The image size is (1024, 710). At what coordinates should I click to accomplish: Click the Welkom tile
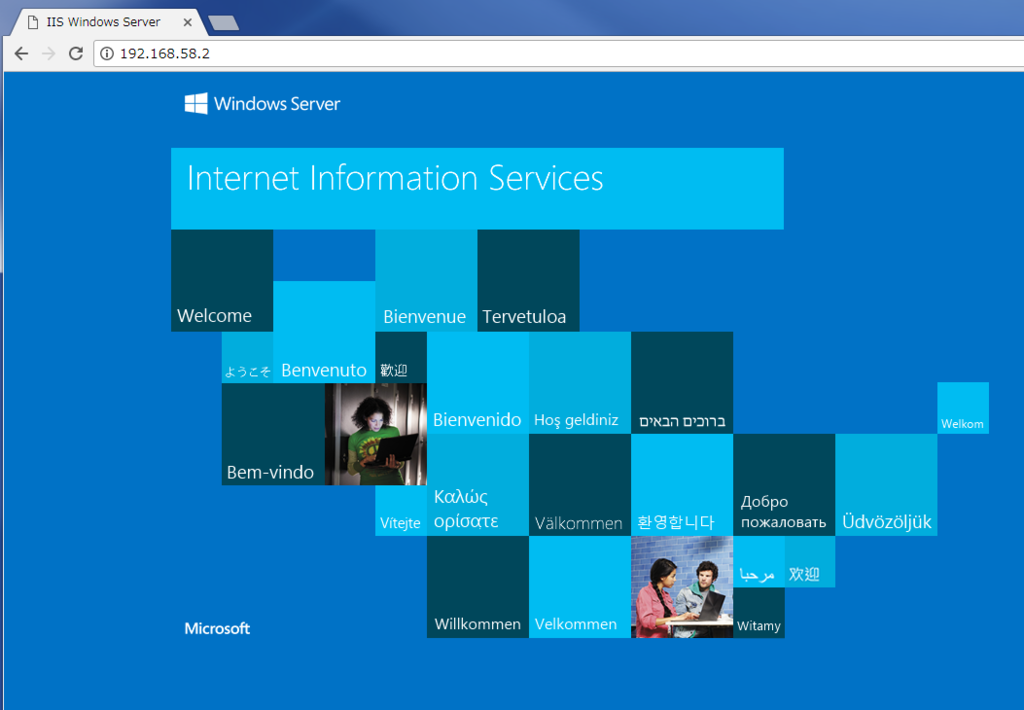tap(963, 408)
